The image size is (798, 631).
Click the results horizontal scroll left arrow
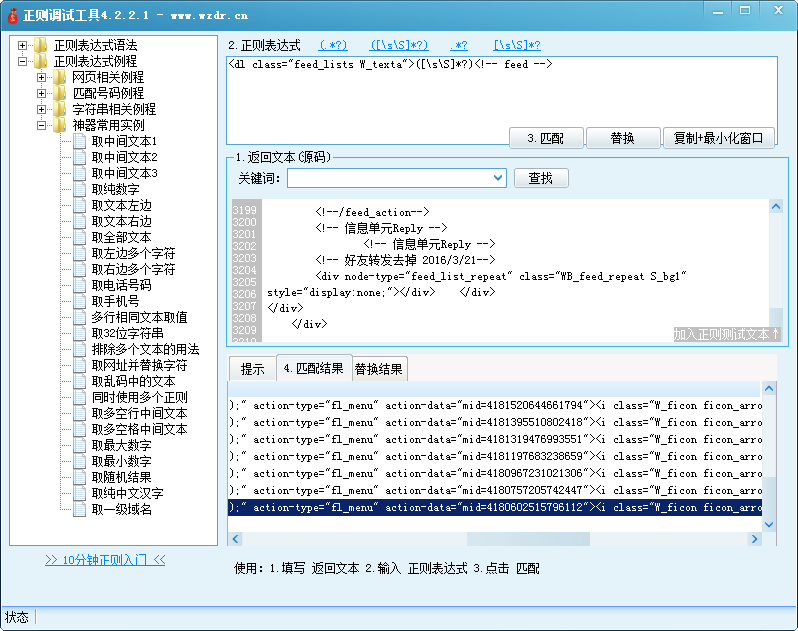[235, 539]
